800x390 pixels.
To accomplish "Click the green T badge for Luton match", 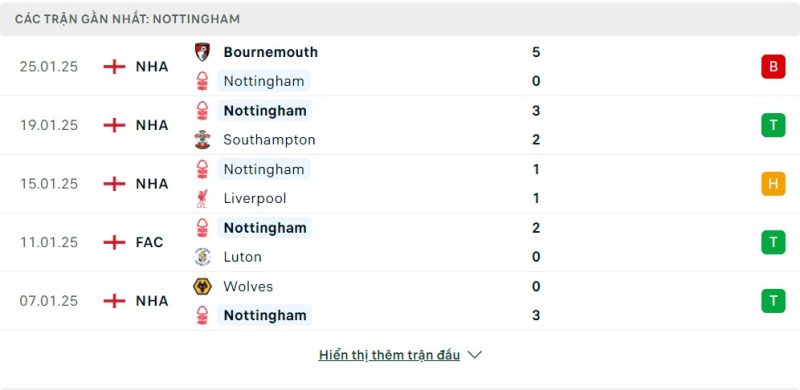I will 773,242.
